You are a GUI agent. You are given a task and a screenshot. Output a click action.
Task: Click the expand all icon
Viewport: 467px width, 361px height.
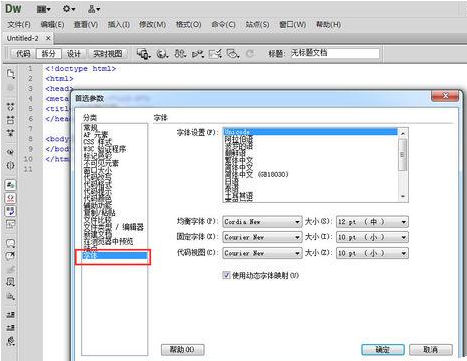click(x=10, y=133)
